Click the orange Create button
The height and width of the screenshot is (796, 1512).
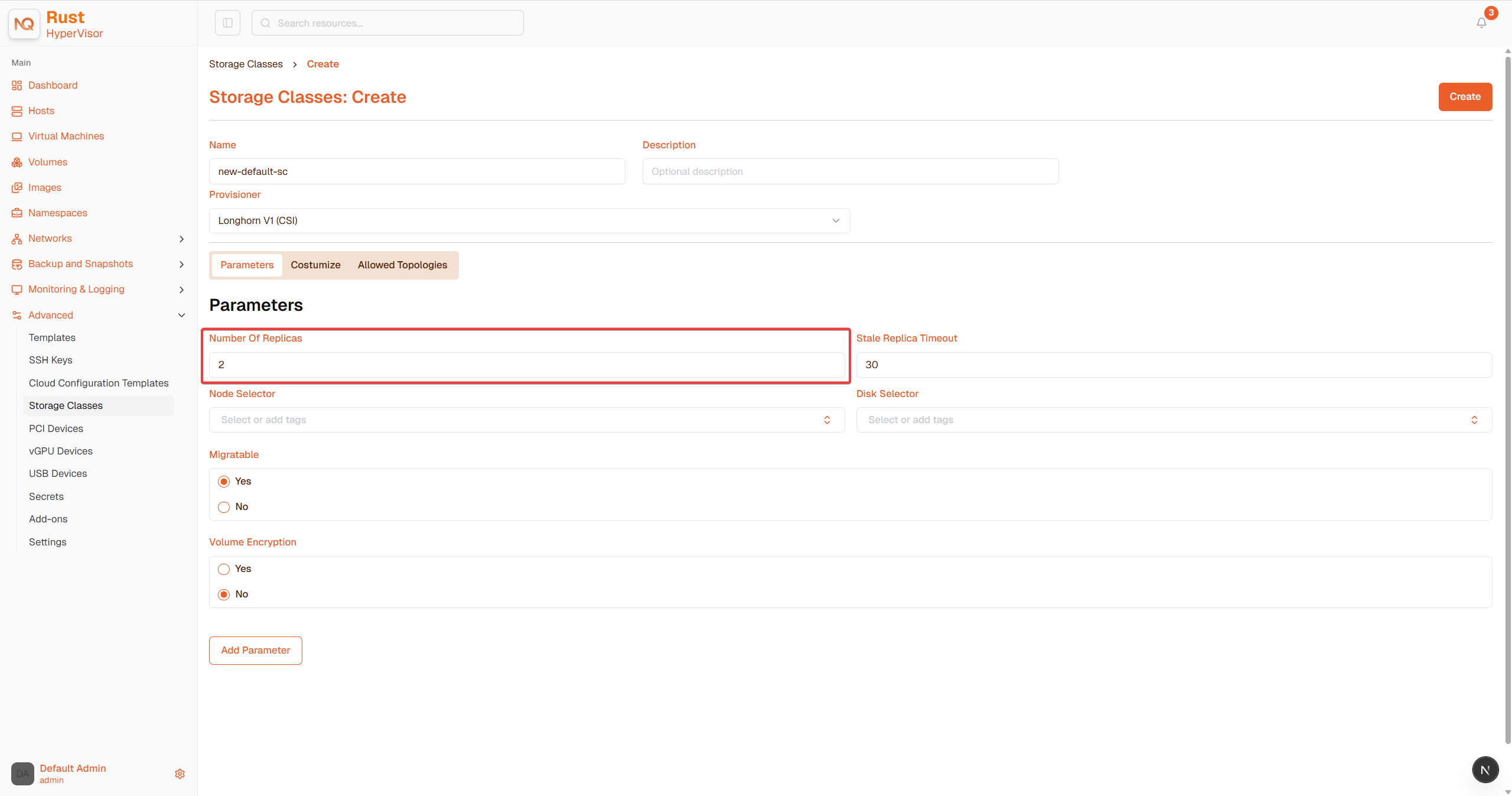coord(1465,97)
